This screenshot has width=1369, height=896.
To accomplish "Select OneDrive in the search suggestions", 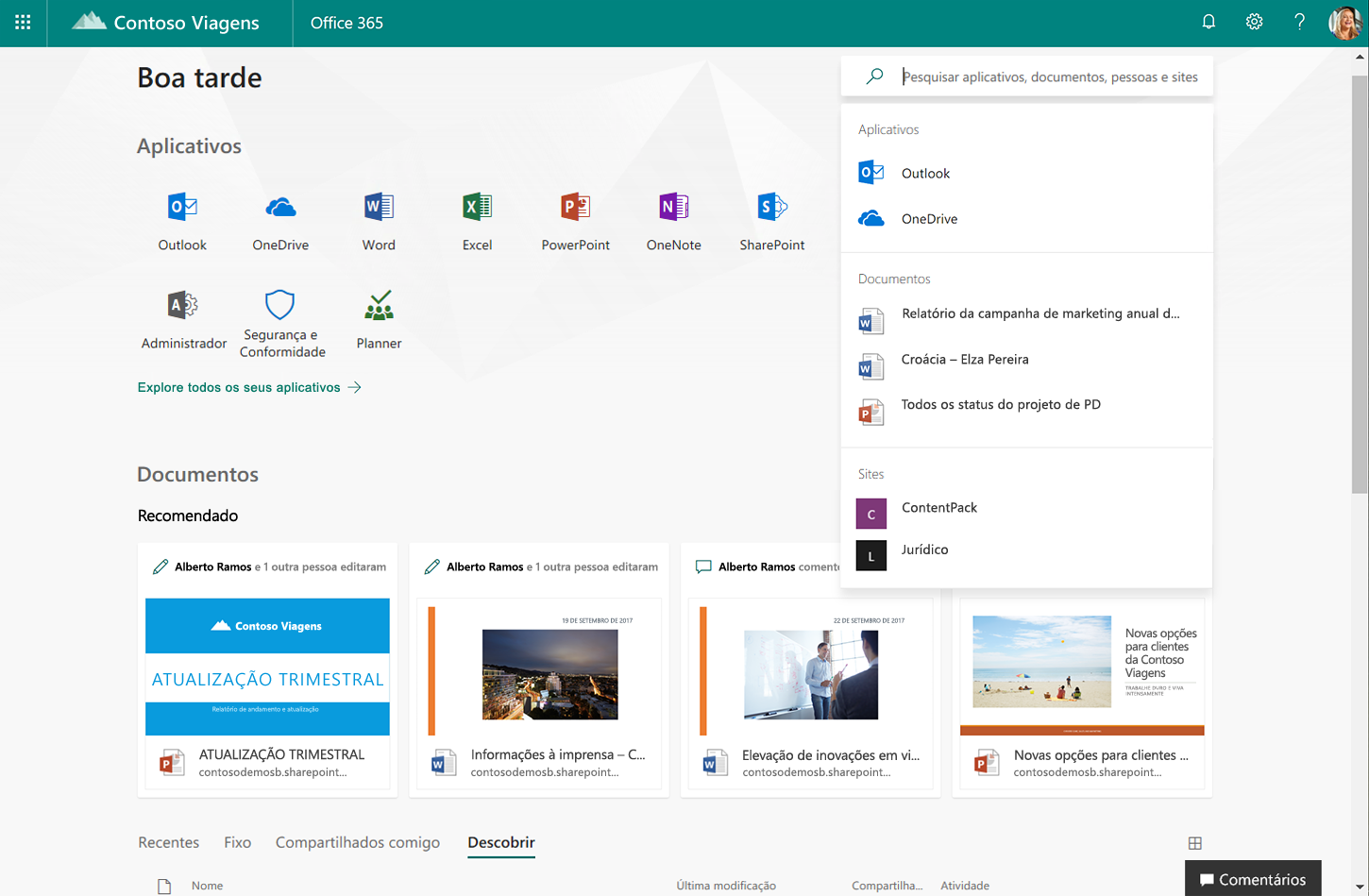I will tap(1026, 218).
